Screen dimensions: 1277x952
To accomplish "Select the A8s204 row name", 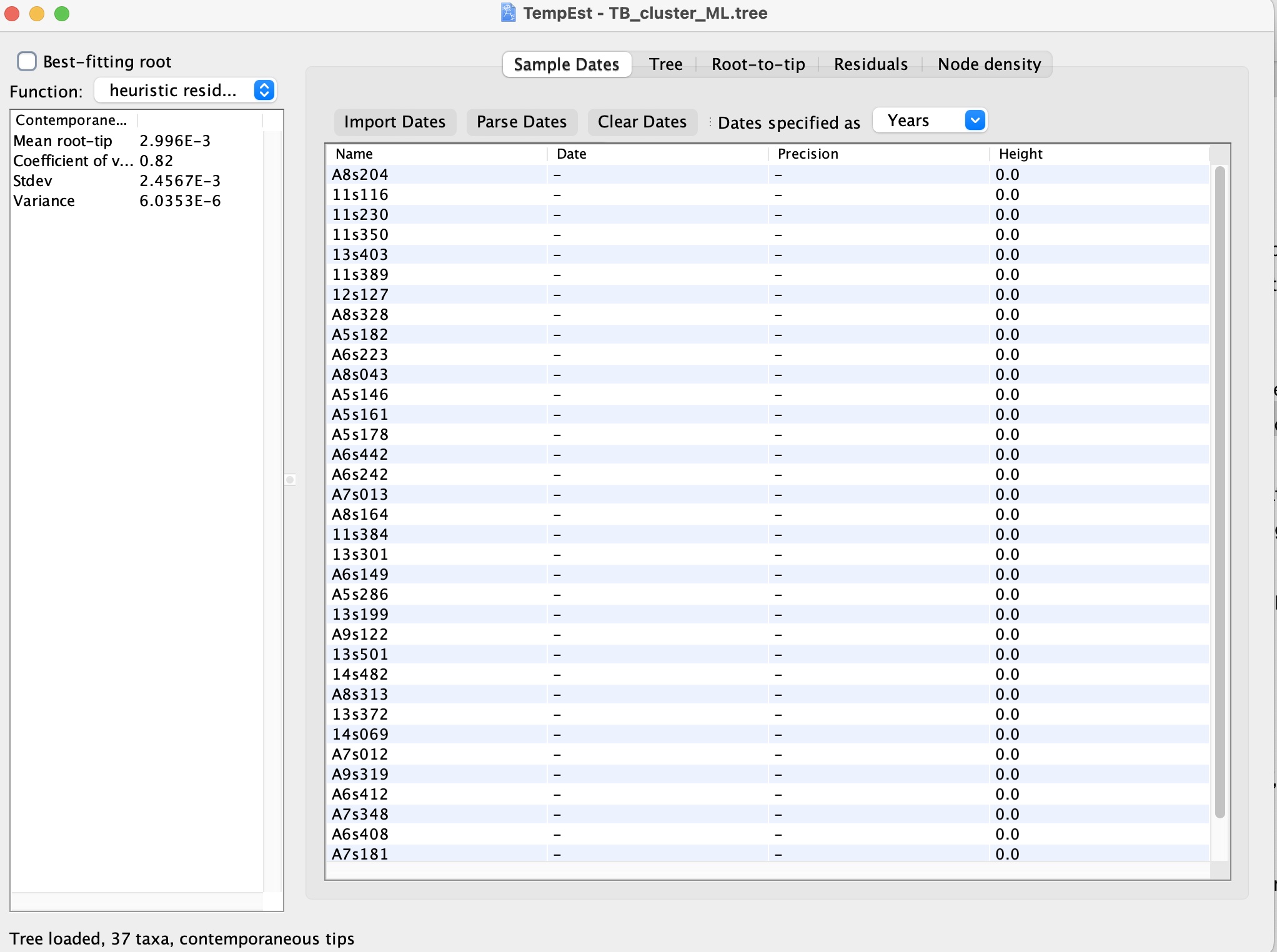I will coord(360,175).
